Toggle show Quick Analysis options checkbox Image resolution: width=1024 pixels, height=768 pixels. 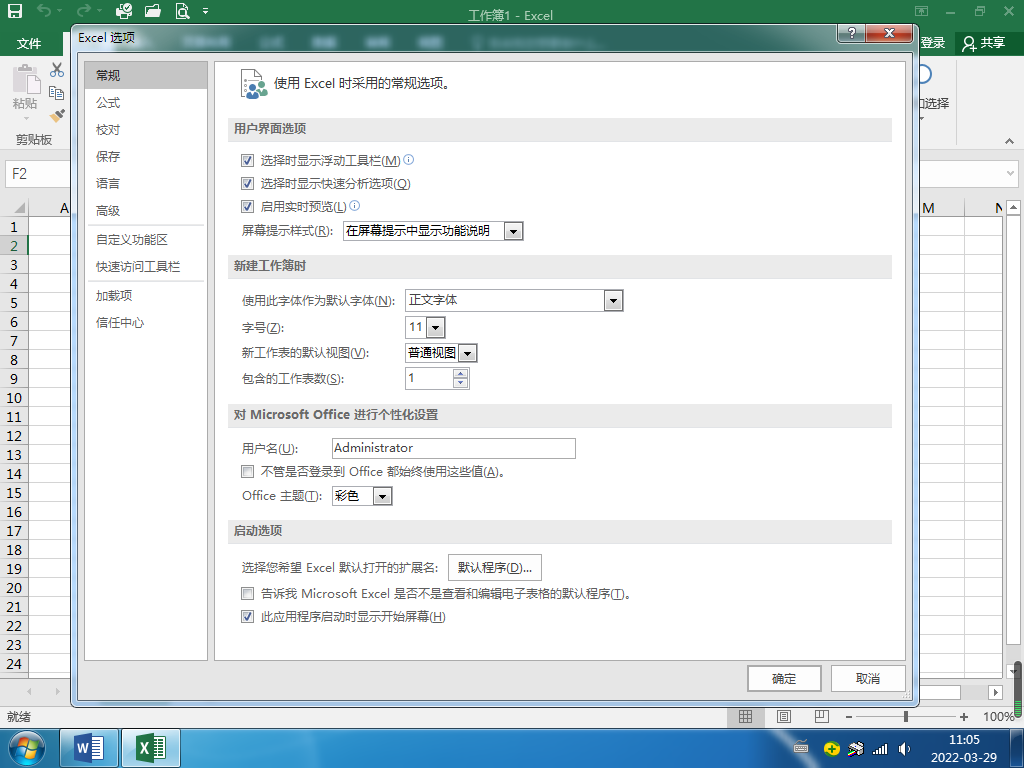pyautogui.click(x=248, y=184)
